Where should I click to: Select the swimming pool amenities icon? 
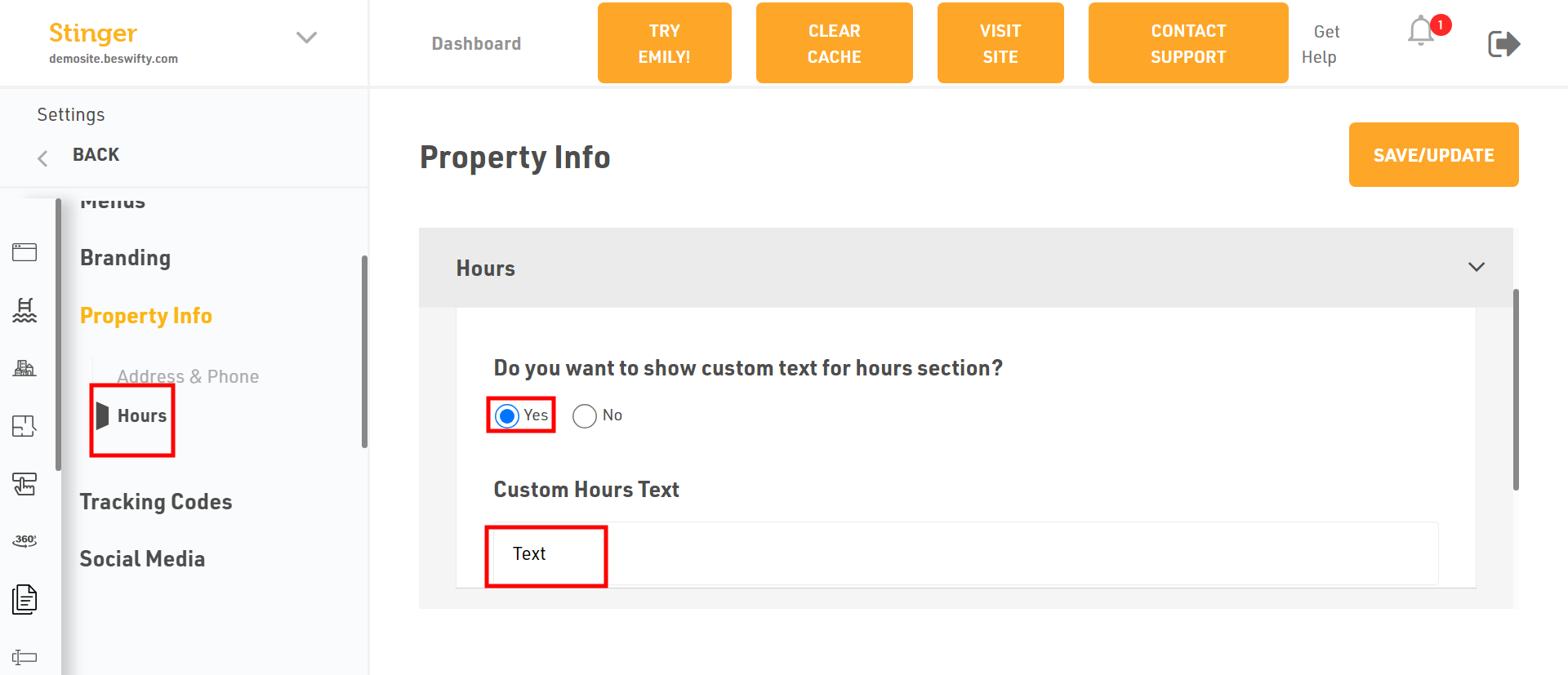[x=24, y=310]
